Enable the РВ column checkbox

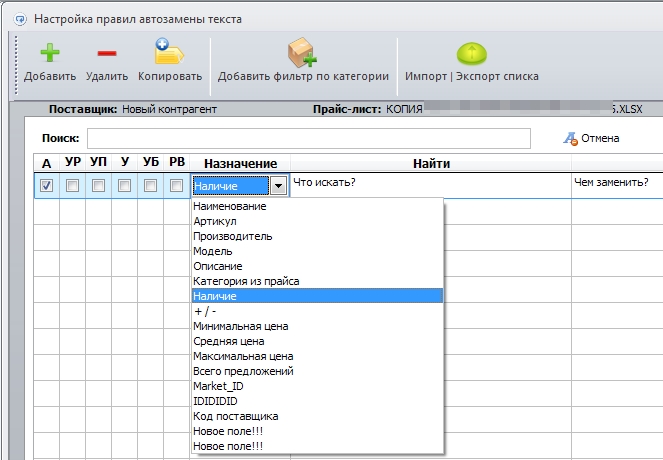176,185
